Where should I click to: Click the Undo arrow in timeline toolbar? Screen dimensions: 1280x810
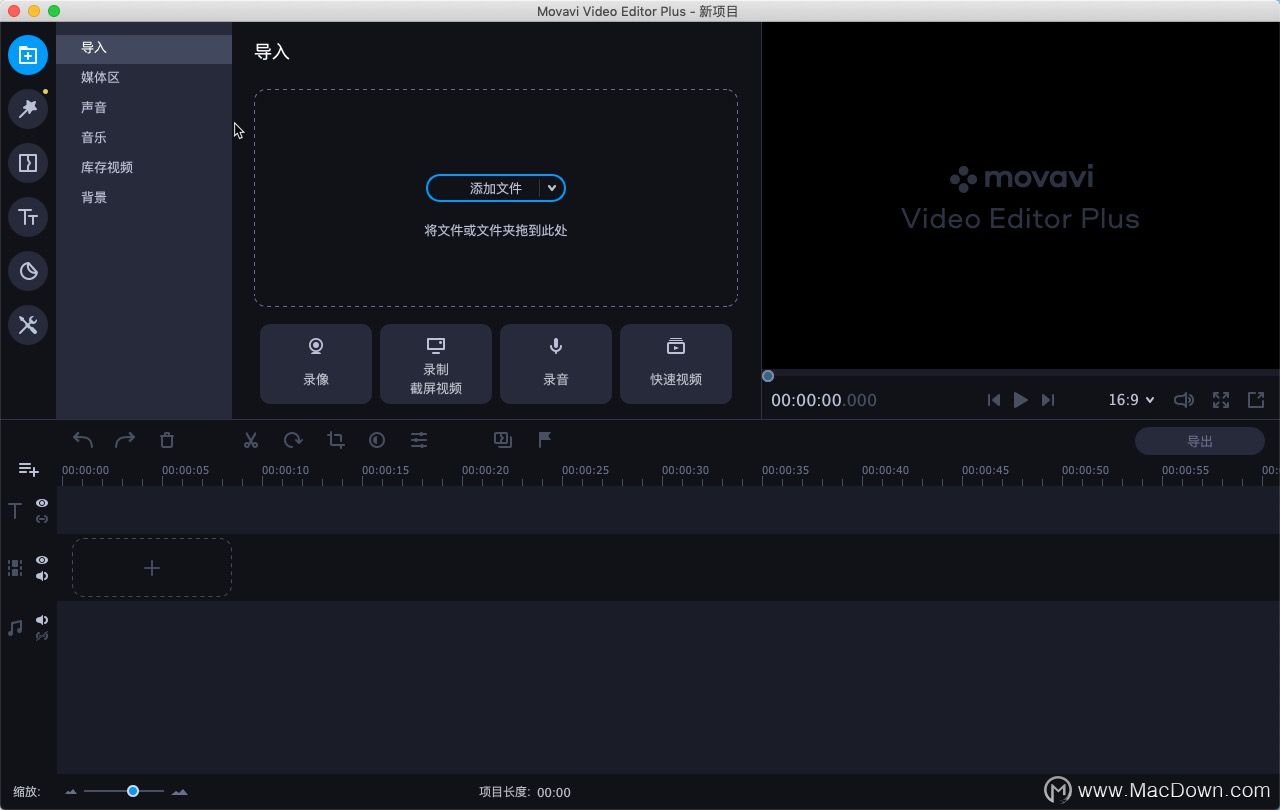[x=83, y=440]
